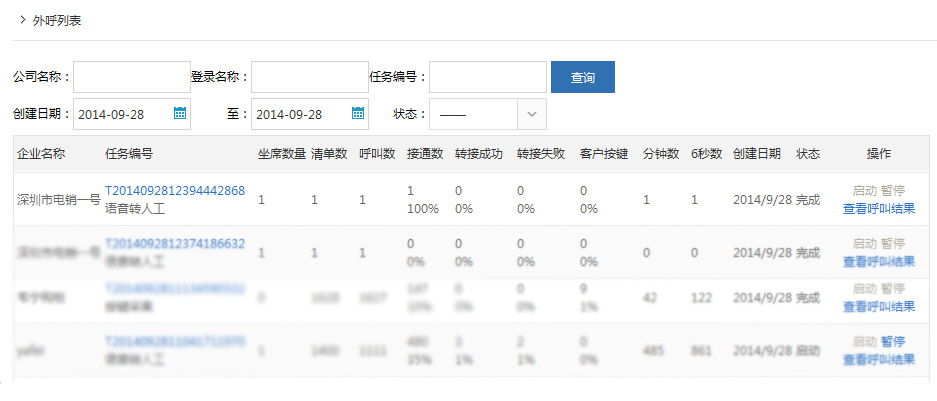Viewport: 937px width, 401px height.
Task: Open task link T2014092812394442868
Action: (175, 191)
